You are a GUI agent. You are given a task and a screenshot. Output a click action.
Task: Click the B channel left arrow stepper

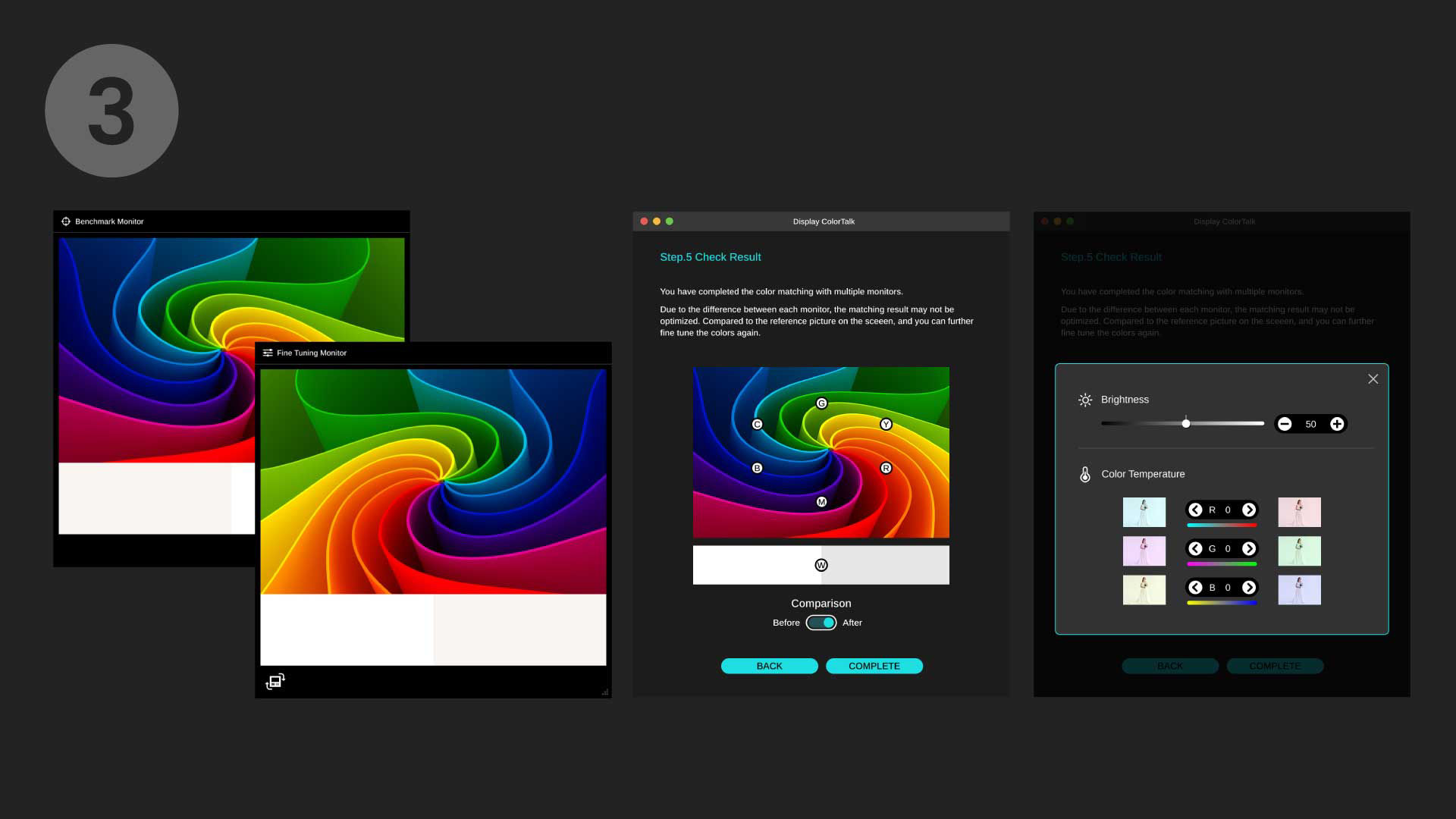point(1196,587)
